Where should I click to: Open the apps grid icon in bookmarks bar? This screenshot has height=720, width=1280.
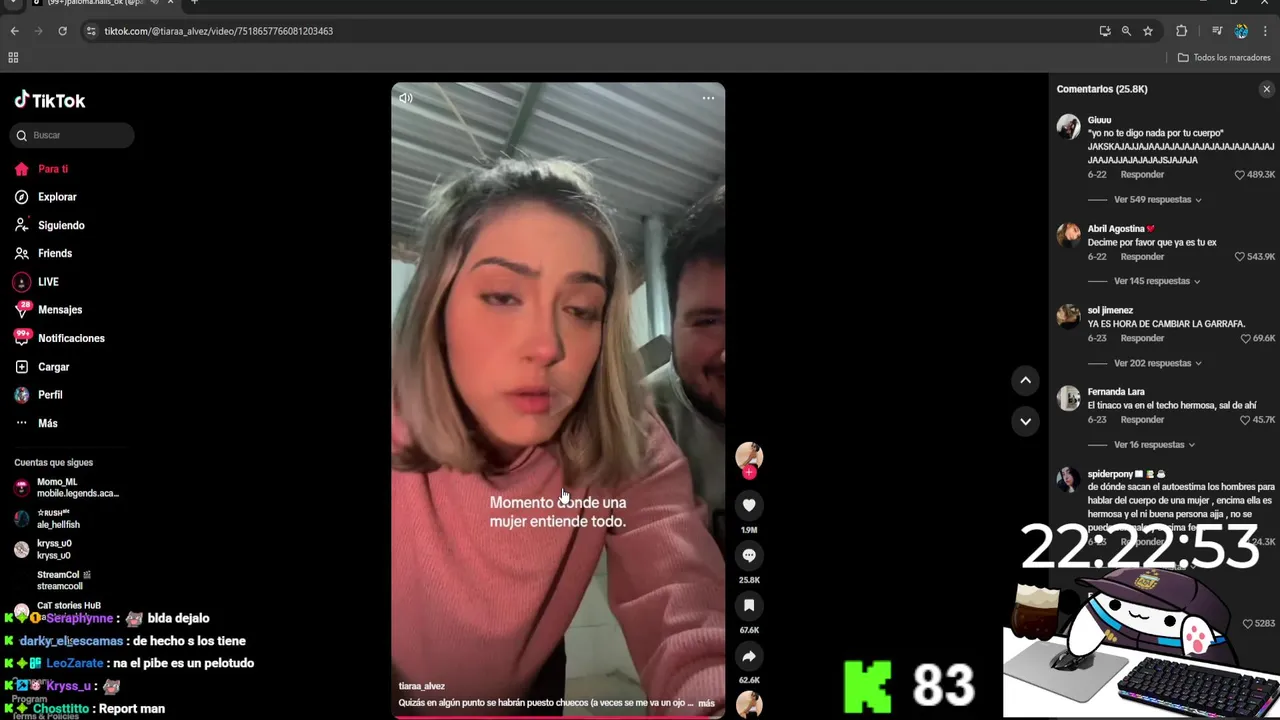tap(13, 58)
